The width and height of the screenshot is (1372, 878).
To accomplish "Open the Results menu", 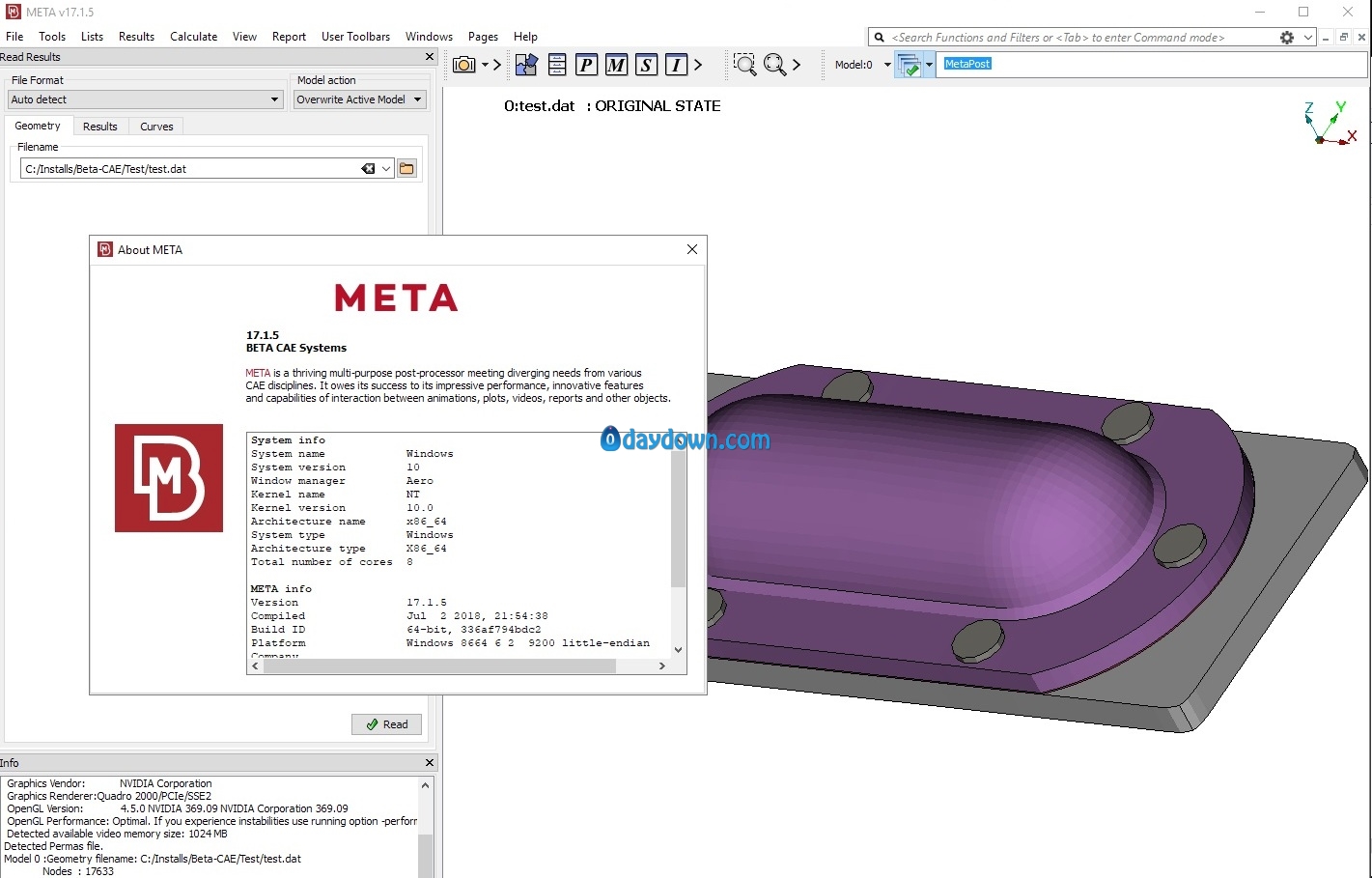I will (x=136, y=37).
